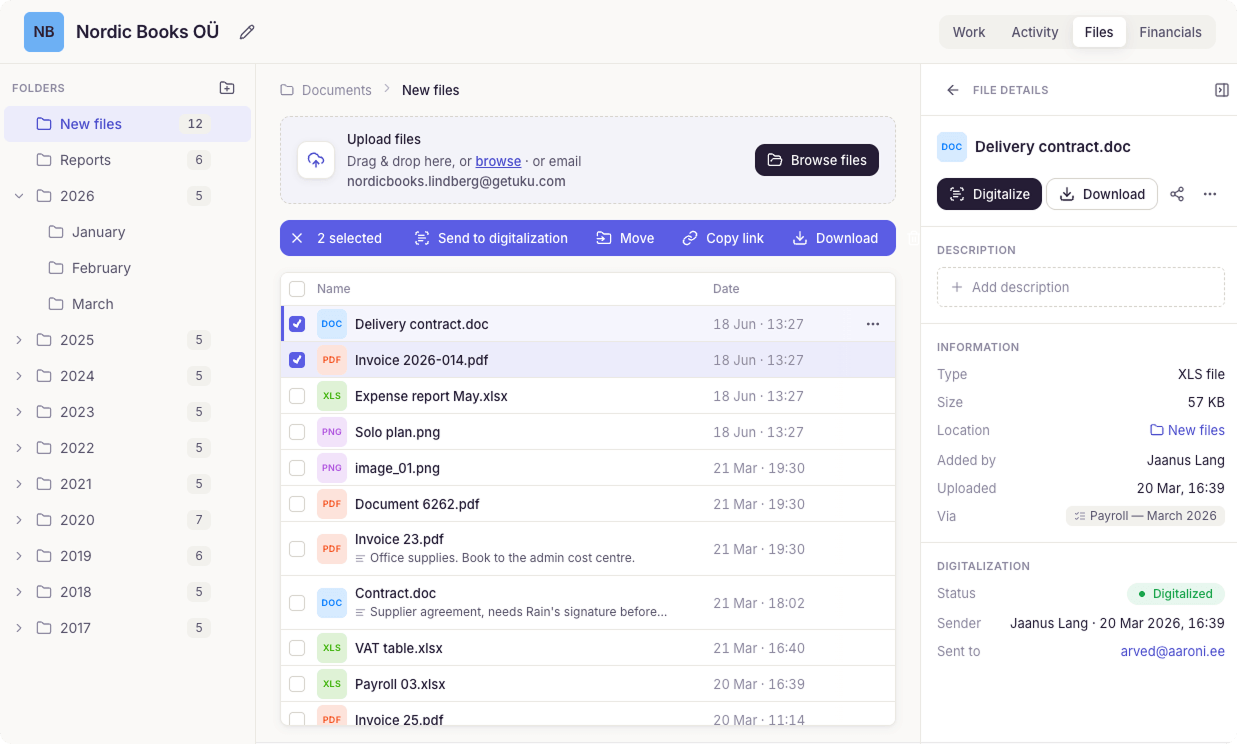Click the PDF icon for Invoice 23.pdf
The width and height of the screenshot is (1237, 744).
click(x=332, y=549)
